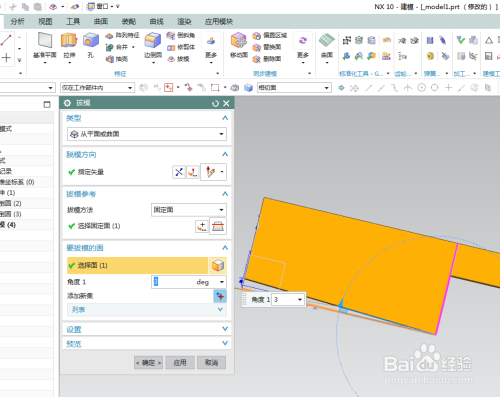Toggle the point on face snap

pos(474,88)
